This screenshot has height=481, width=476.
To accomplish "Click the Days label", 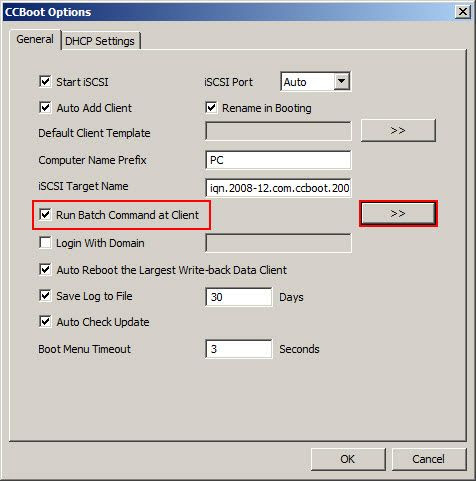I will pyautogui.click(x=291, y=297).
